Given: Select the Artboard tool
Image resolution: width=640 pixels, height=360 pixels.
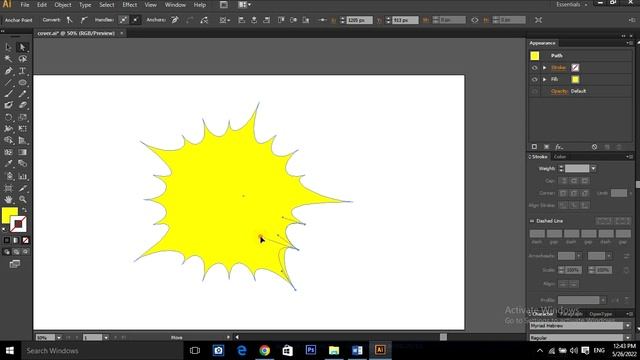Looking at the screenshot, I should pos(8,188).
